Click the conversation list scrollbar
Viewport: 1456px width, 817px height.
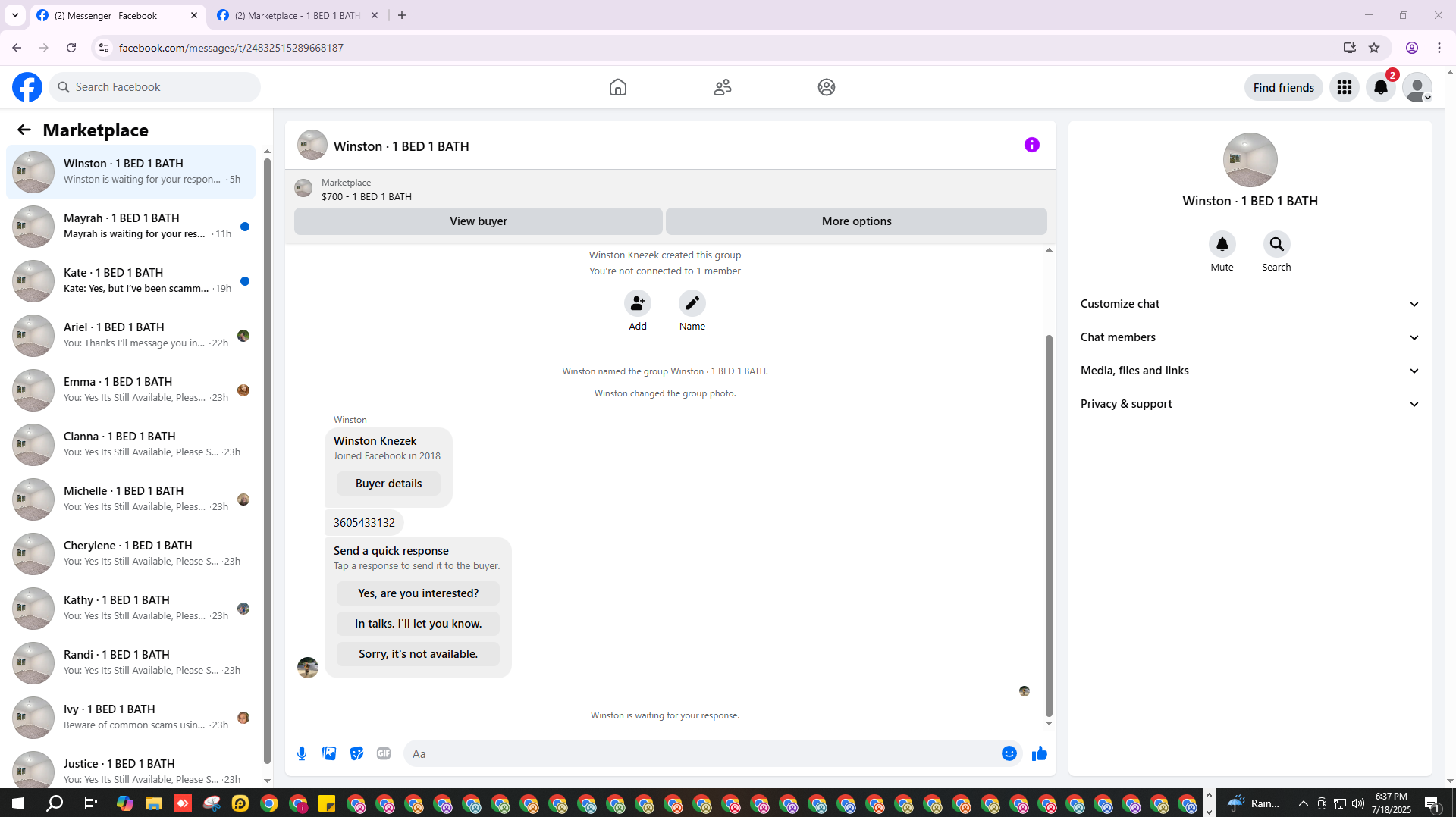pyautogui.click(x=267, y=461)
